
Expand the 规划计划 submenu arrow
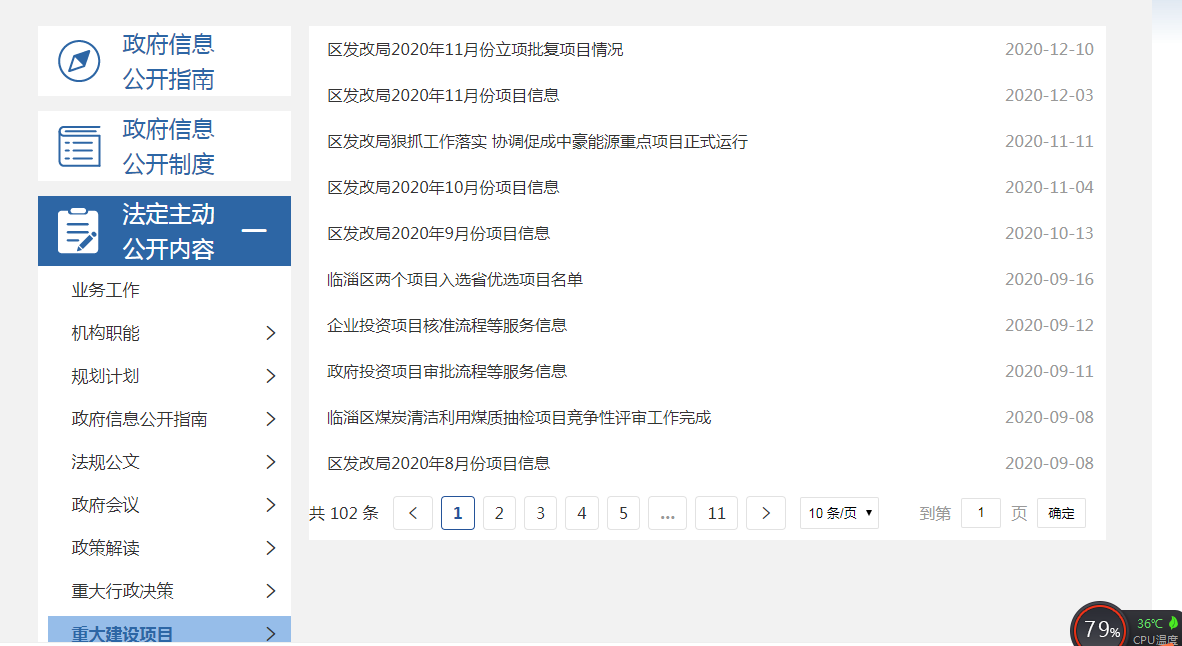point(270,376)
